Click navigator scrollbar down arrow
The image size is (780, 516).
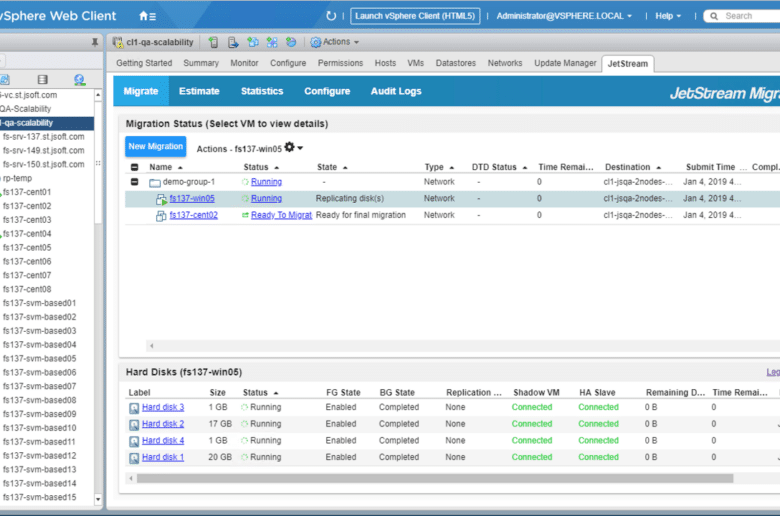click(98, 499)
